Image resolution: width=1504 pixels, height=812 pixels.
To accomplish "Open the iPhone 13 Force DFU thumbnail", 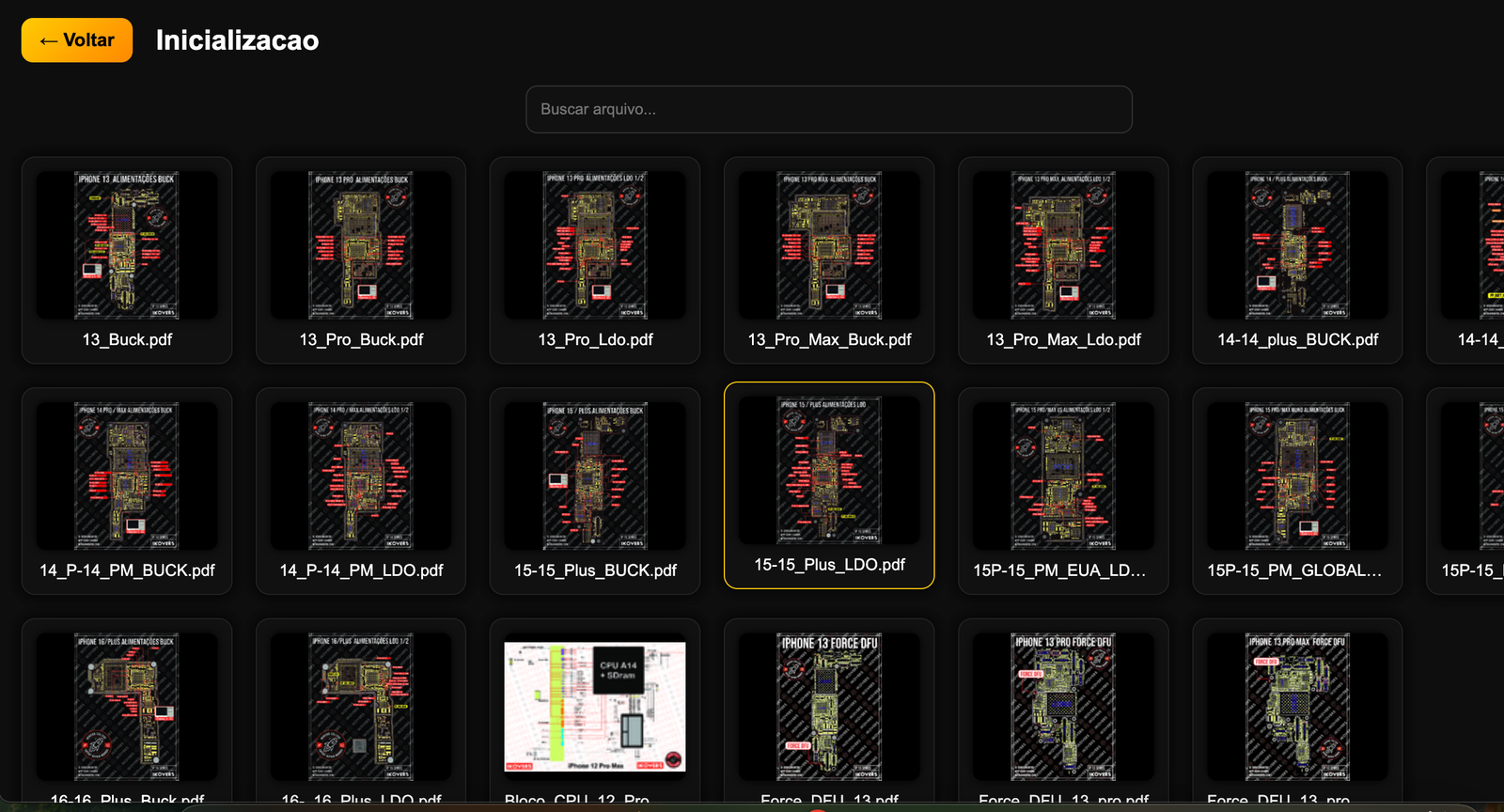I will 829,707.
